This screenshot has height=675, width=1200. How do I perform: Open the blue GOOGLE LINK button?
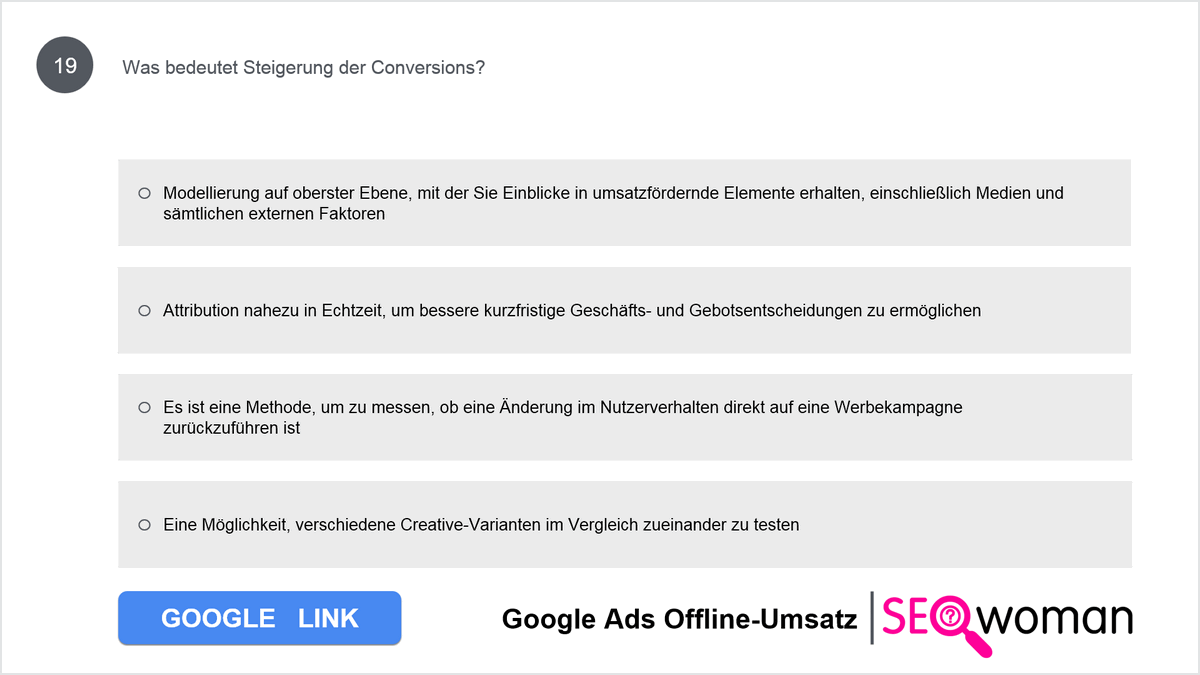(260, 618)
